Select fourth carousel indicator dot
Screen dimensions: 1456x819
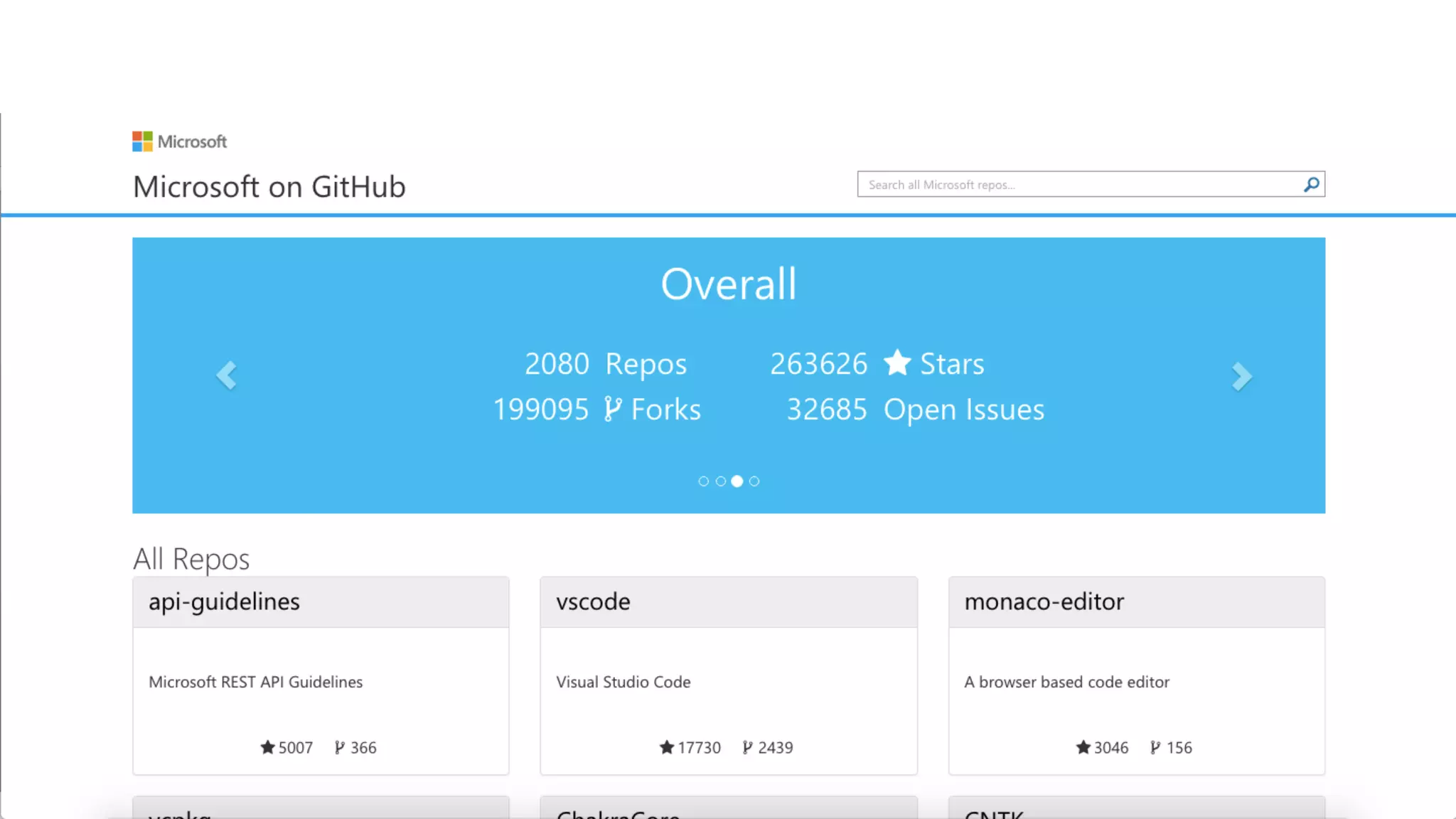[754, 481]
